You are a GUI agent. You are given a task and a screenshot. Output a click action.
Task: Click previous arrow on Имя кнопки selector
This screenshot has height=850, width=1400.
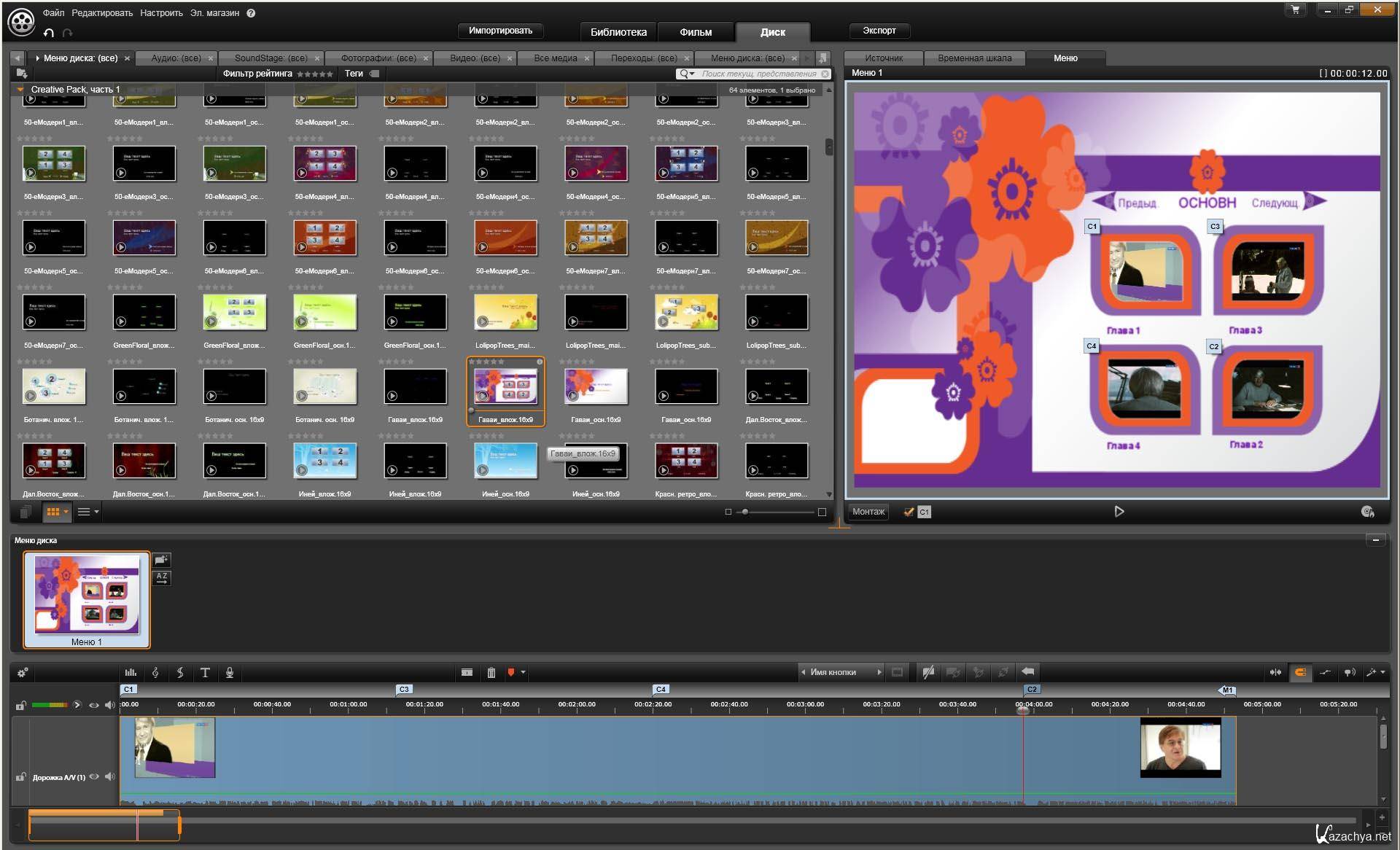804,672
